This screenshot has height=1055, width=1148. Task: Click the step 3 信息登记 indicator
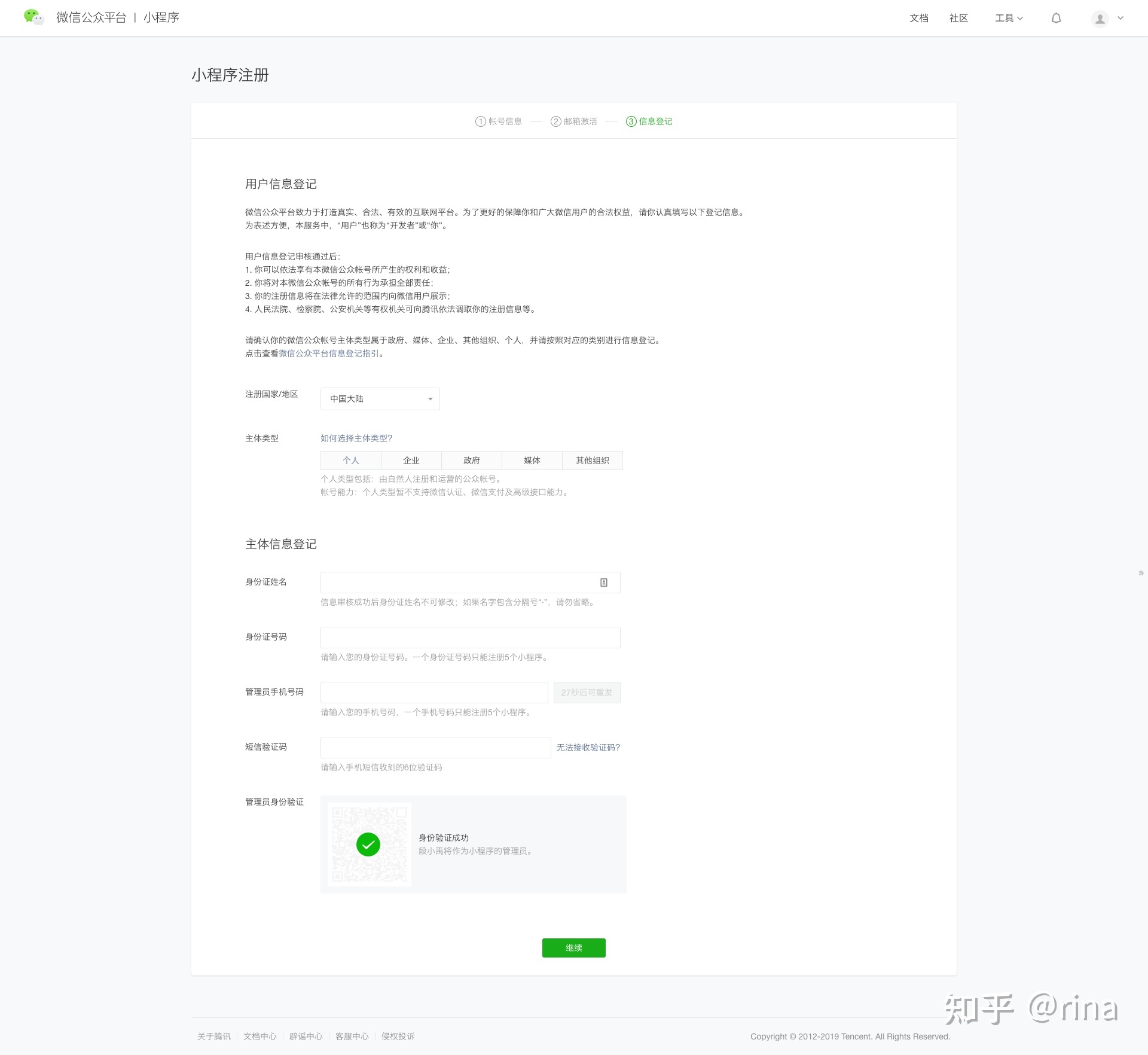click(x=649, y=121)
